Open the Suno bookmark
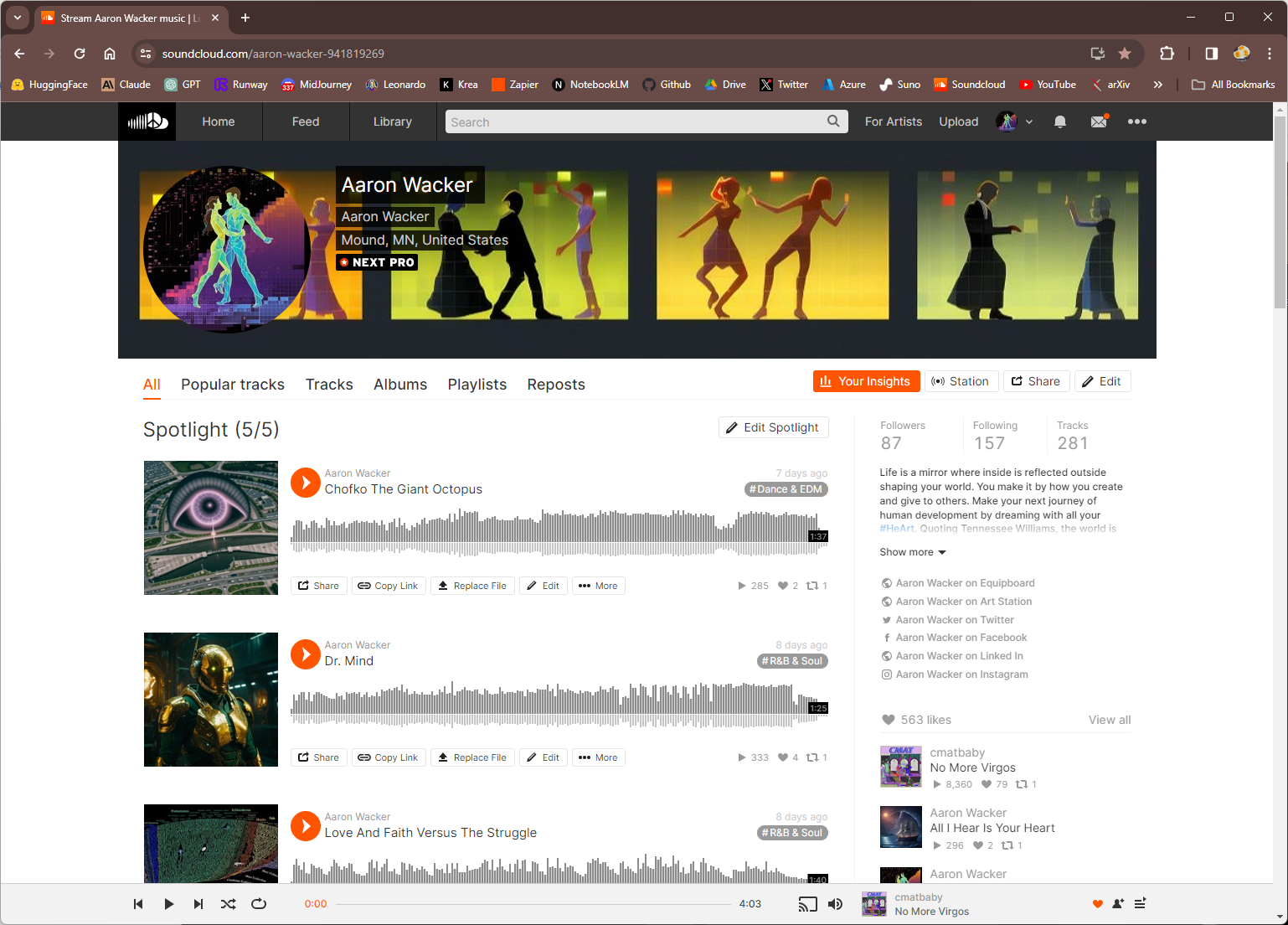Viewport: 1288px width, 925px height. click(899, 85)
